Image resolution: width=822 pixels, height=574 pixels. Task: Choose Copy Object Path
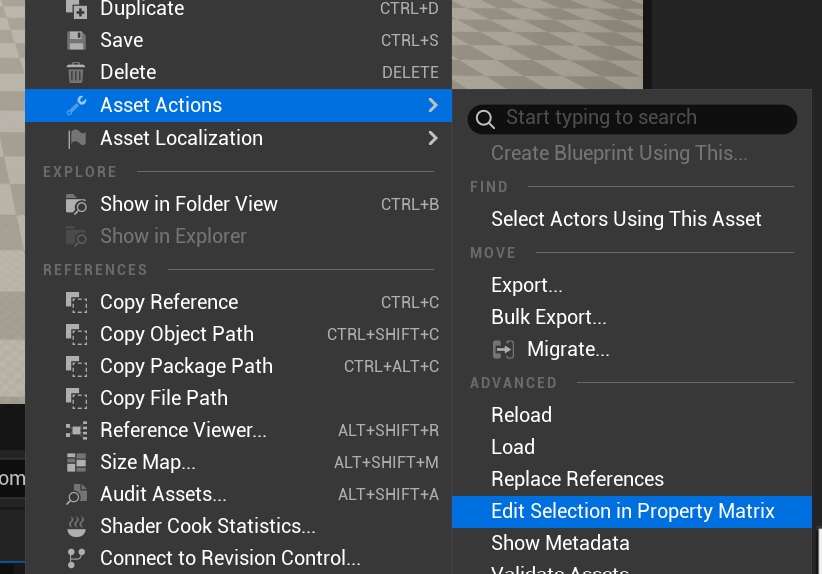[177, 334]
